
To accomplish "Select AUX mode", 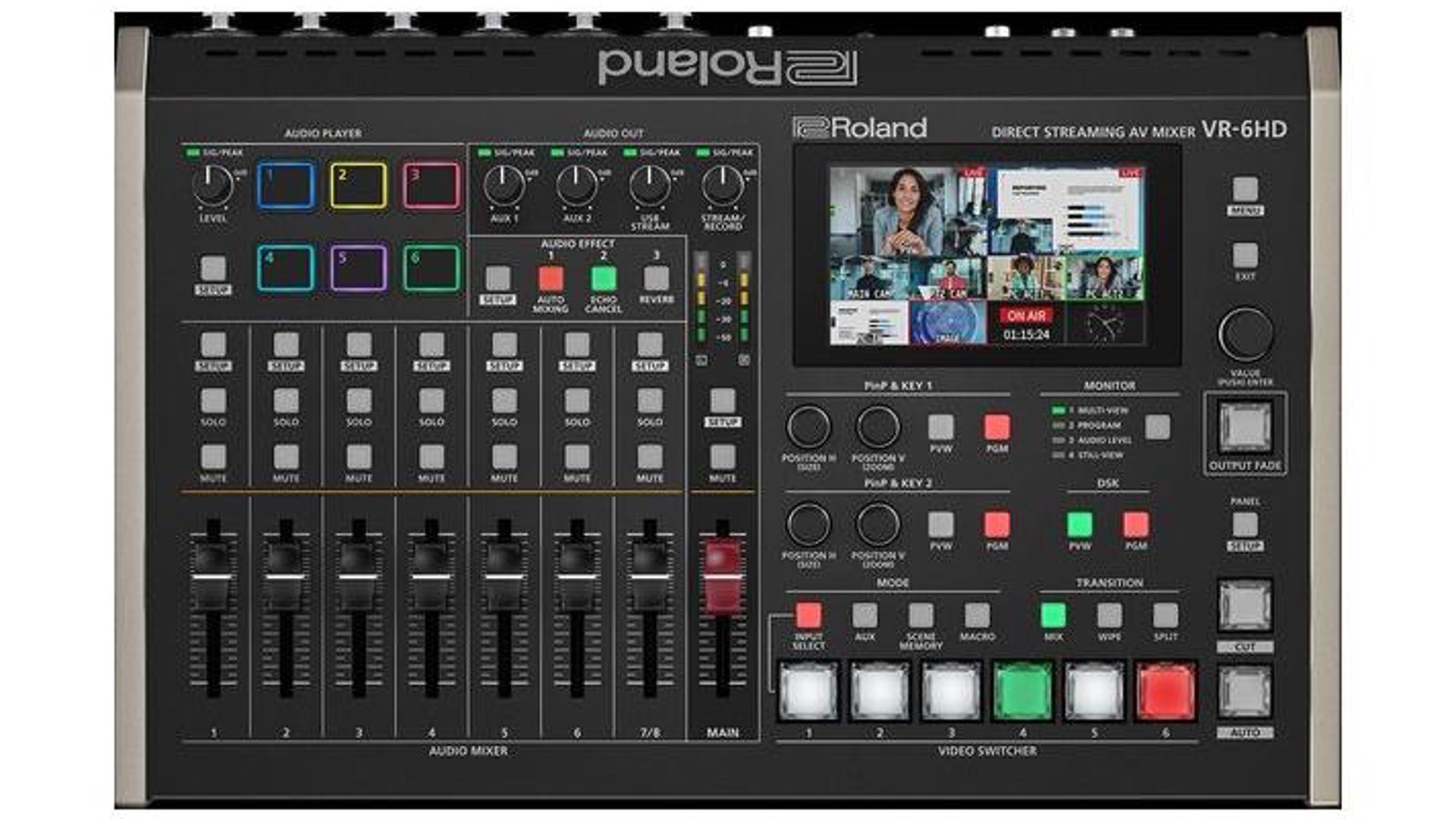I will click(865, 615).
